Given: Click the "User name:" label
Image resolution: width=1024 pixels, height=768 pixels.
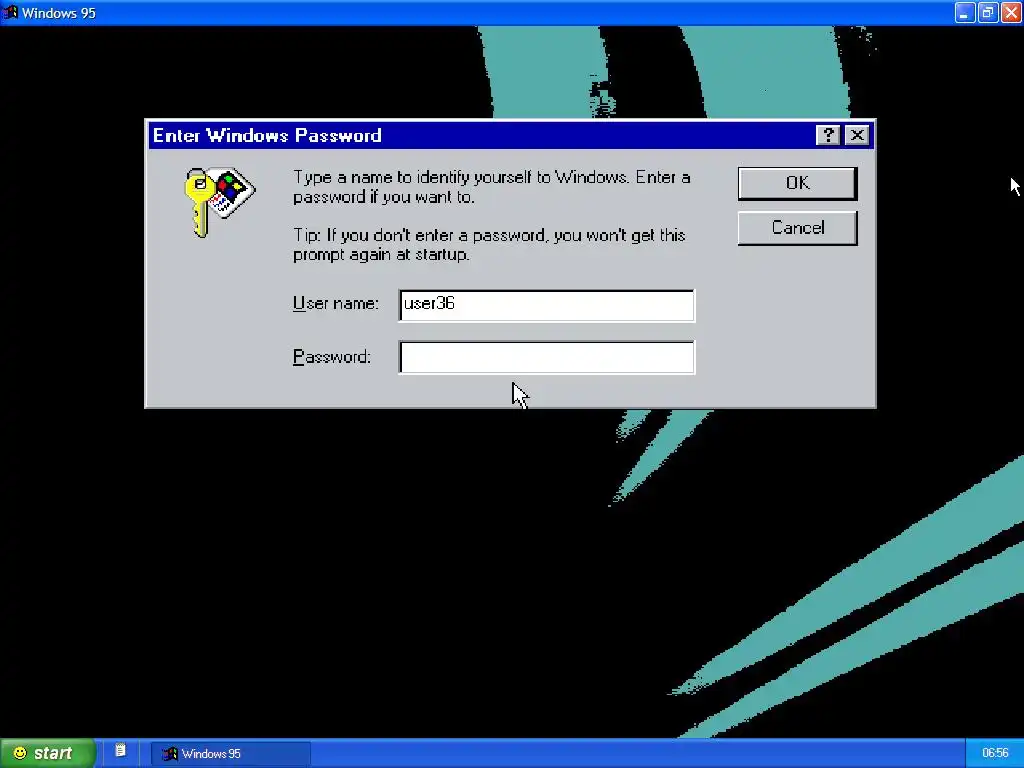Looking at the screenshot, I should tap(336, 304).
